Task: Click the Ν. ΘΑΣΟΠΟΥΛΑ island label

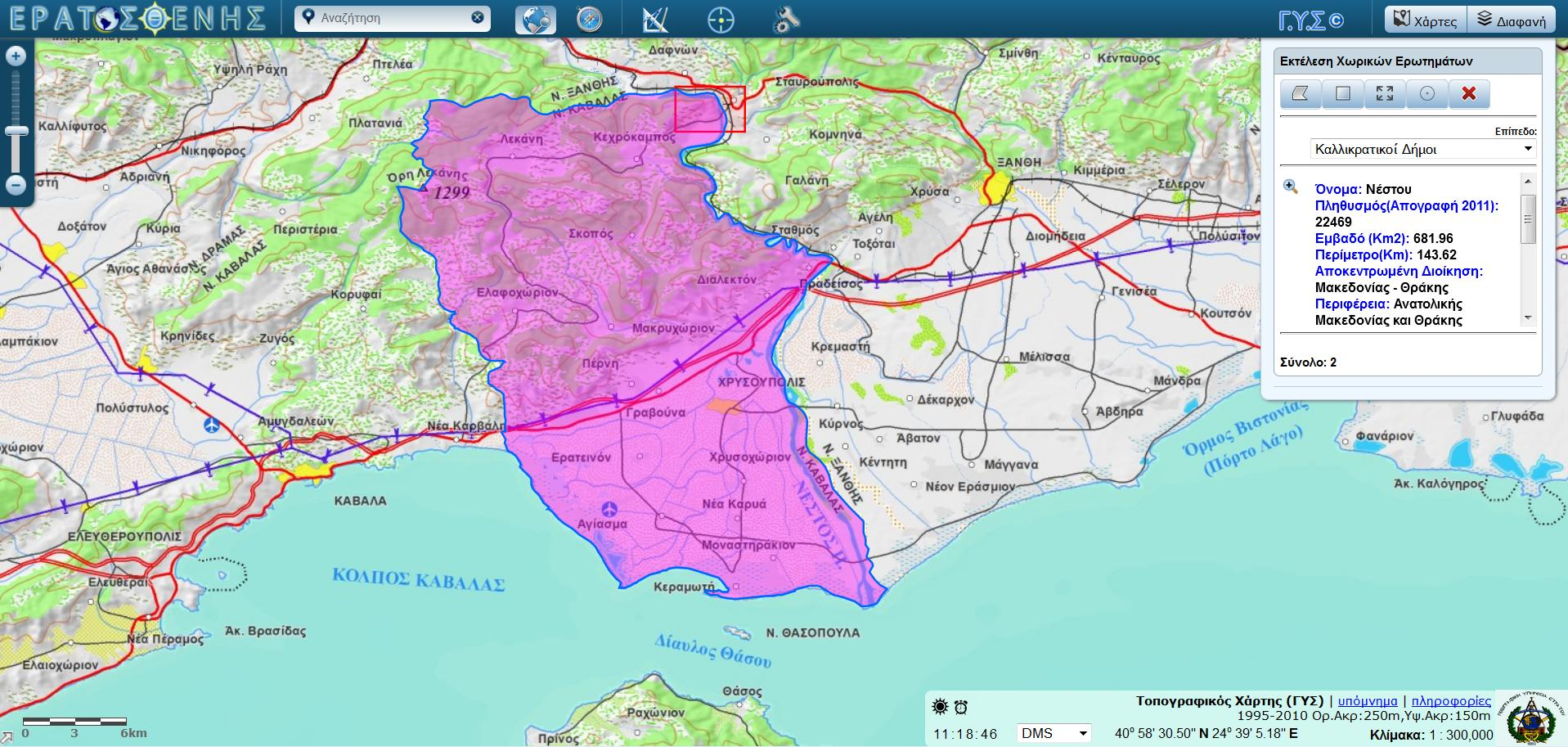Action: 813,632
